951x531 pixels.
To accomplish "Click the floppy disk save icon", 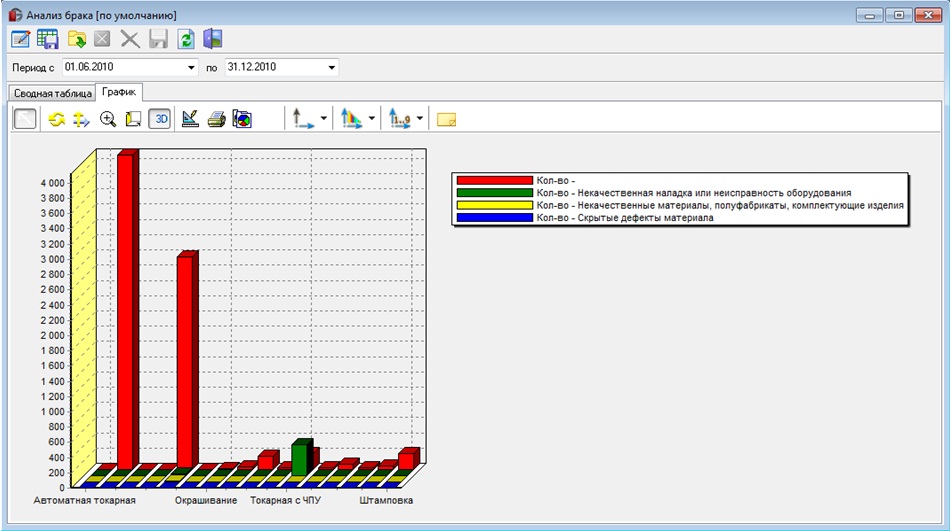I will [158, 39].
